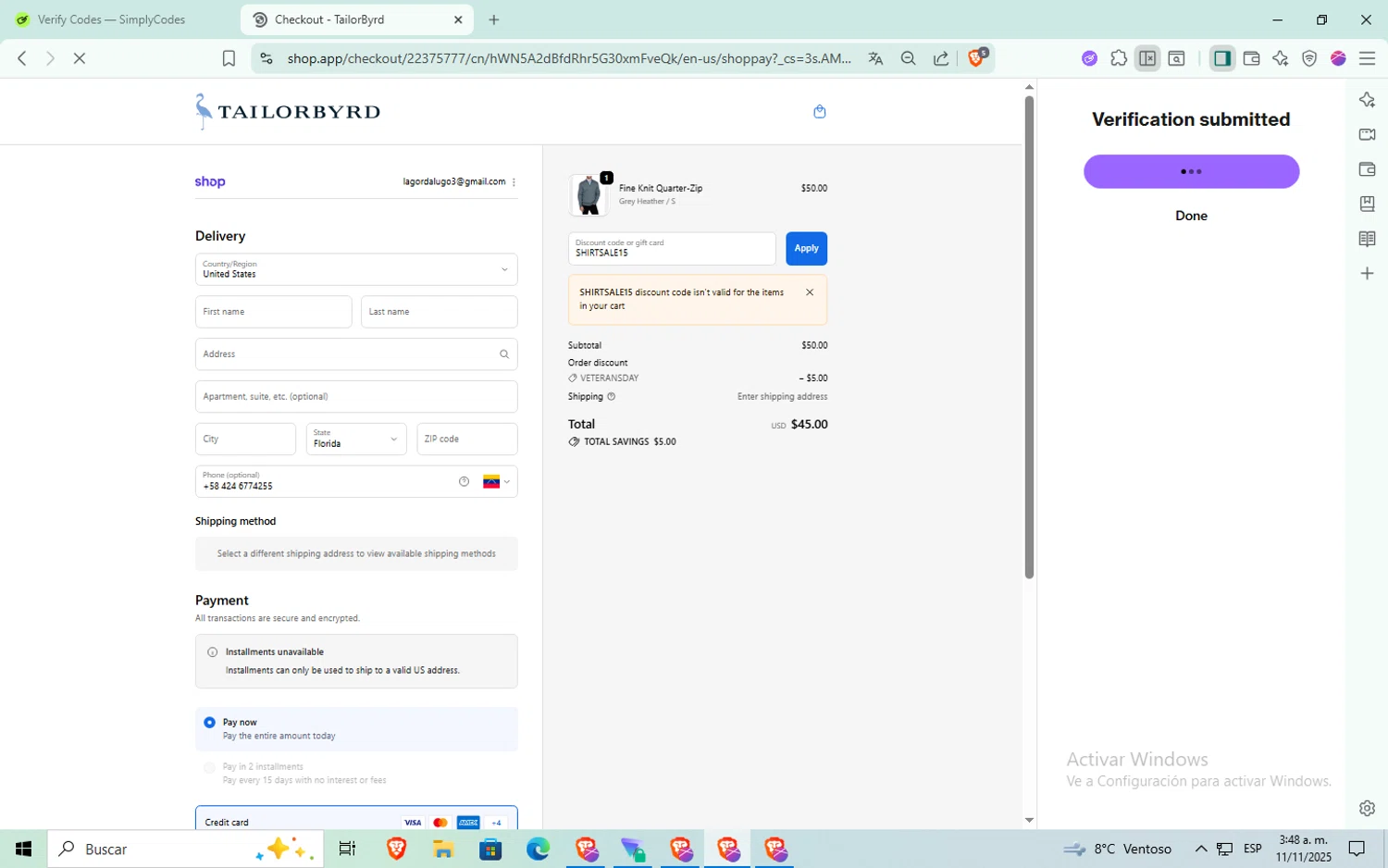Viewport: 1388px width, 868px height.
Task: Click the page vertical scrollbar thumb
Action: (x=1029, y=338)
